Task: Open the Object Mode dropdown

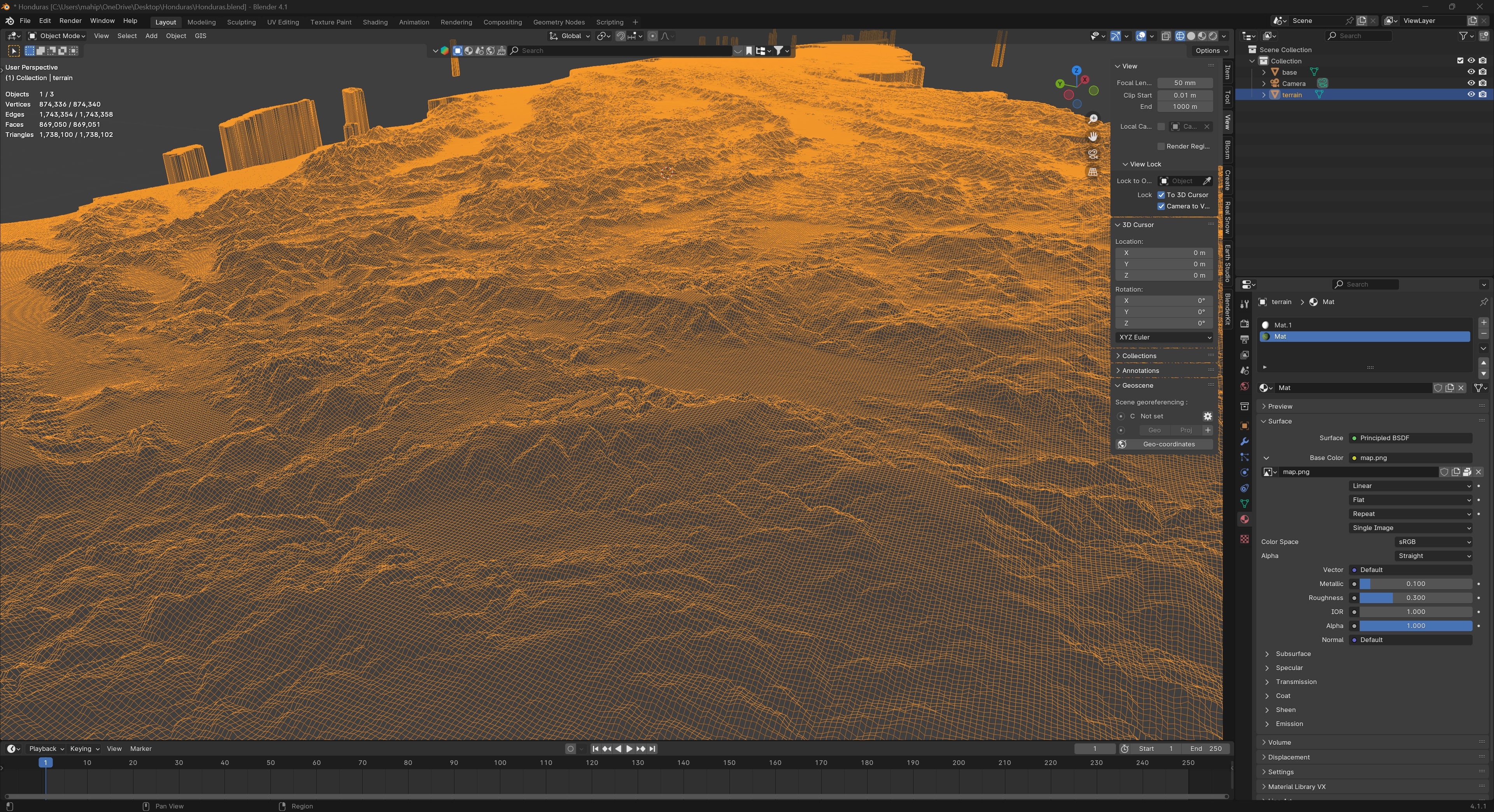Action: coord(57,36)
